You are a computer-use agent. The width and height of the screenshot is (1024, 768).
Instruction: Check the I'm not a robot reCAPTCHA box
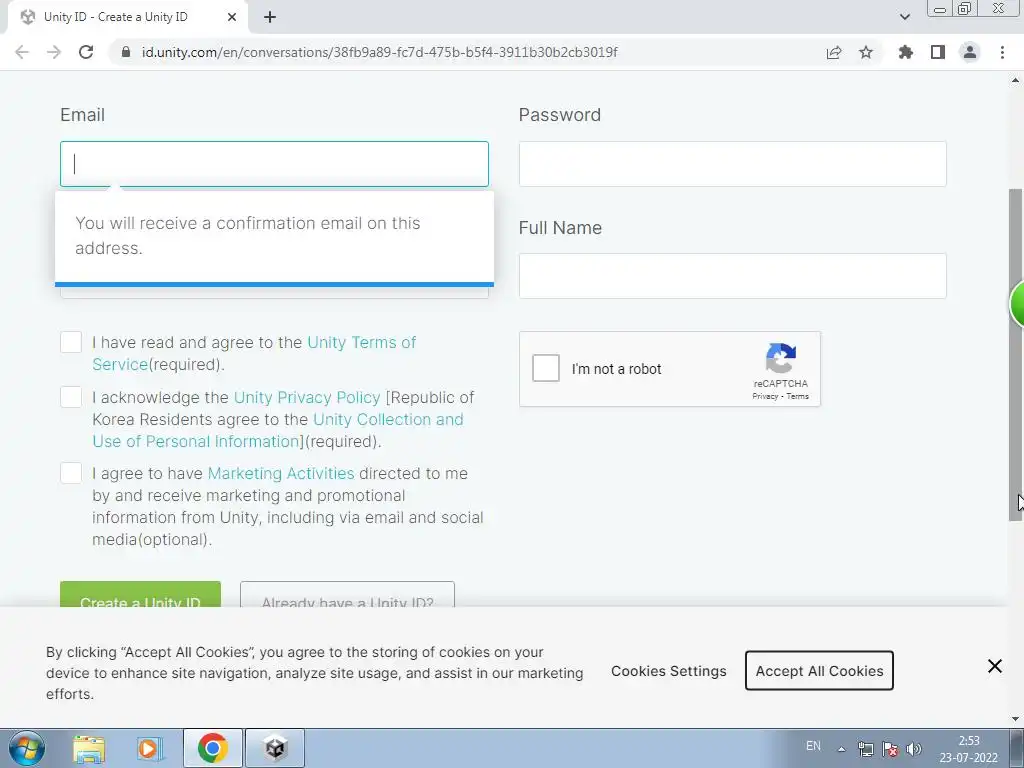tap(546, 368)
